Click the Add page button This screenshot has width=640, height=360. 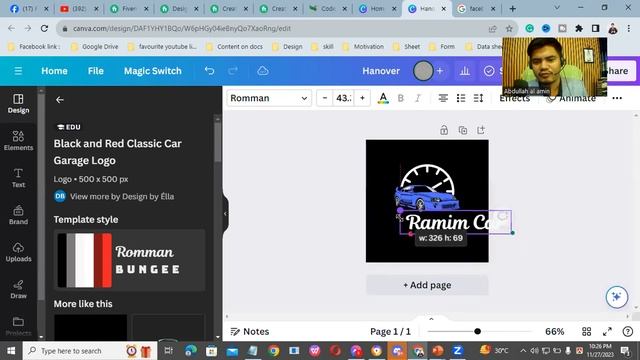[x=427, y=285]
